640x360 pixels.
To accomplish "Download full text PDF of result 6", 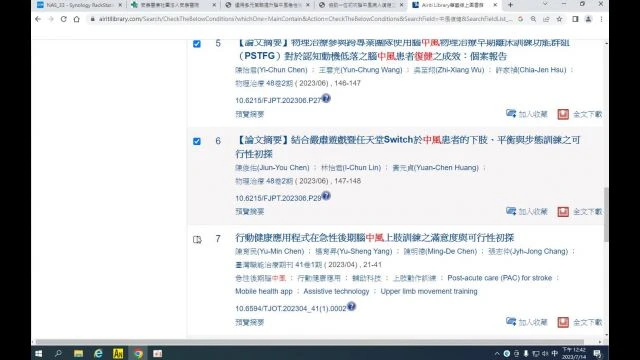I will coord(580,212).
